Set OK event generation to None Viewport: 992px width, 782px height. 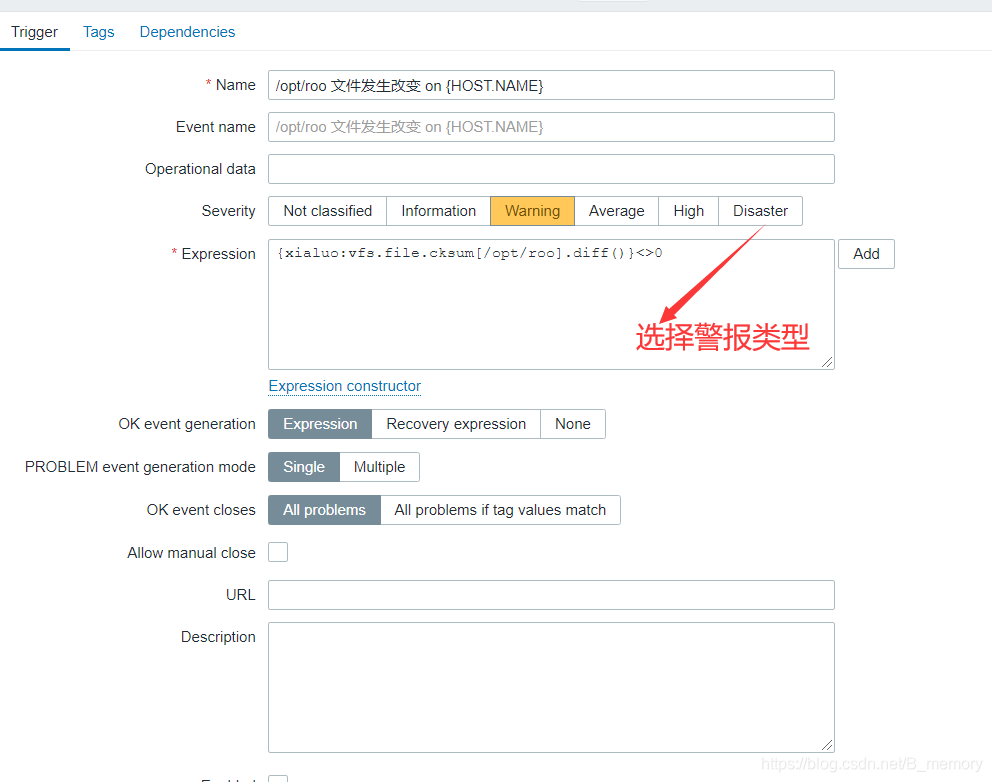click(573, 424)
